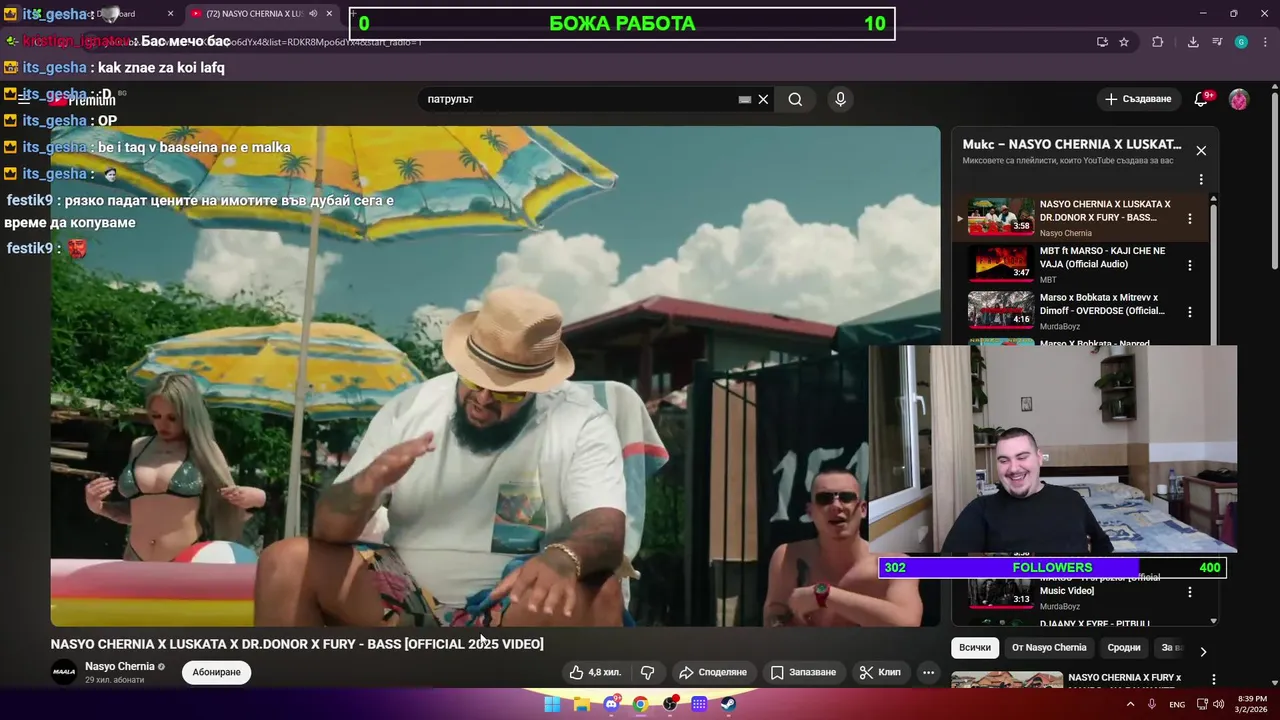
Task: Open the media controls icon in Chrome toolbar
Action: click(1217, 42)
